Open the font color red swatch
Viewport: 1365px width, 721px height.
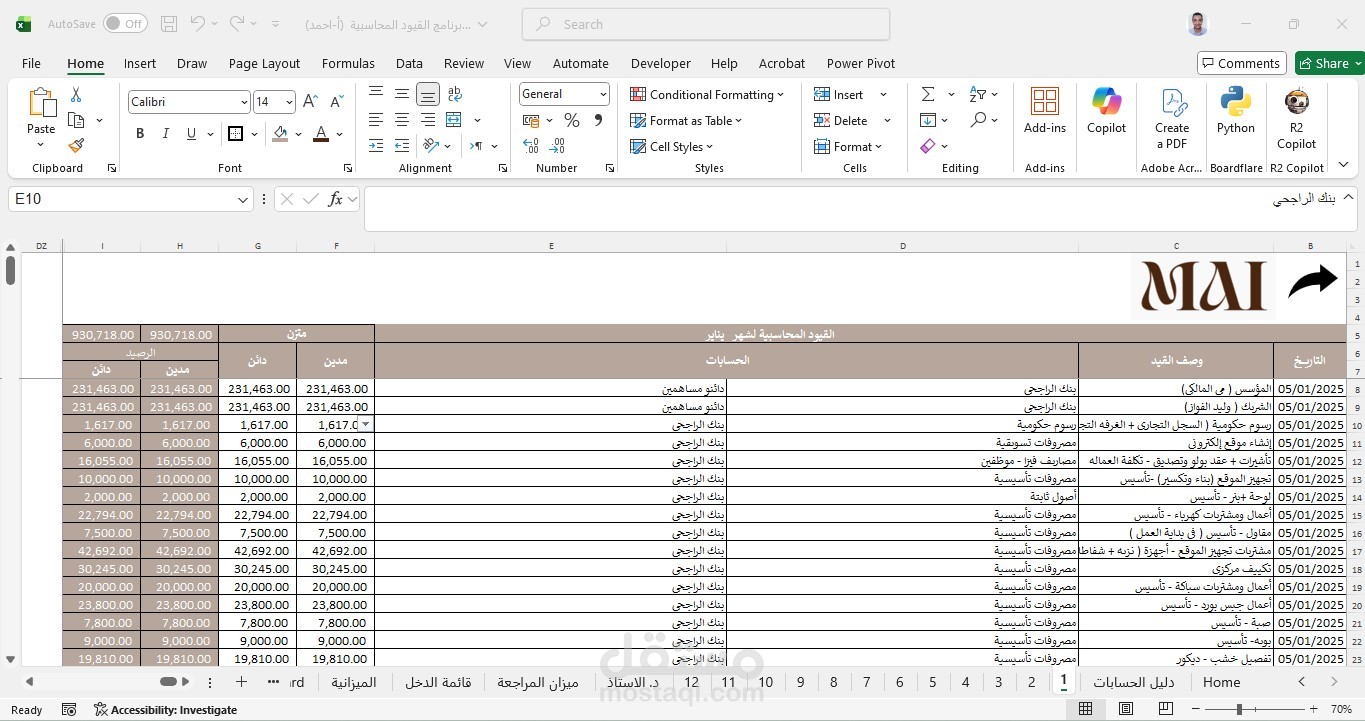(x=321, y=134)
